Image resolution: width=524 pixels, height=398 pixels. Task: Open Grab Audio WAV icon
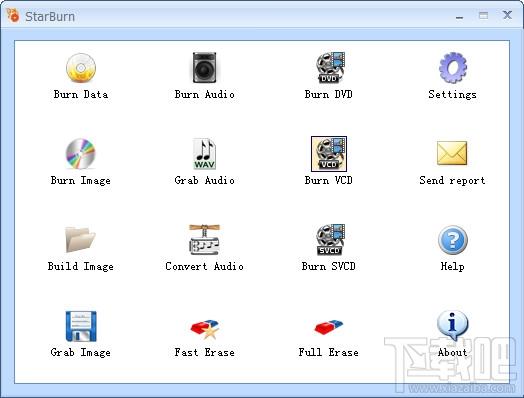[204, 154]
